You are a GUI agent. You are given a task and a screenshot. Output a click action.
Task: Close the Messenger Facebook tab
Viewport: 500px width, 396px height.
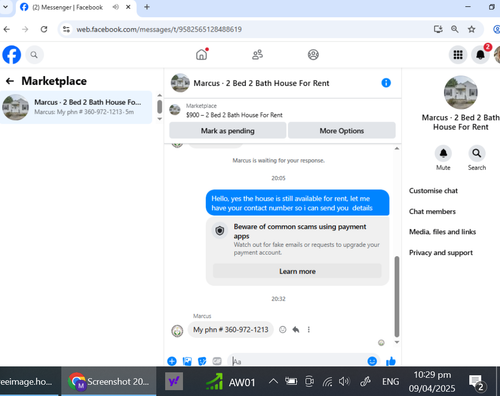[128, 7]
